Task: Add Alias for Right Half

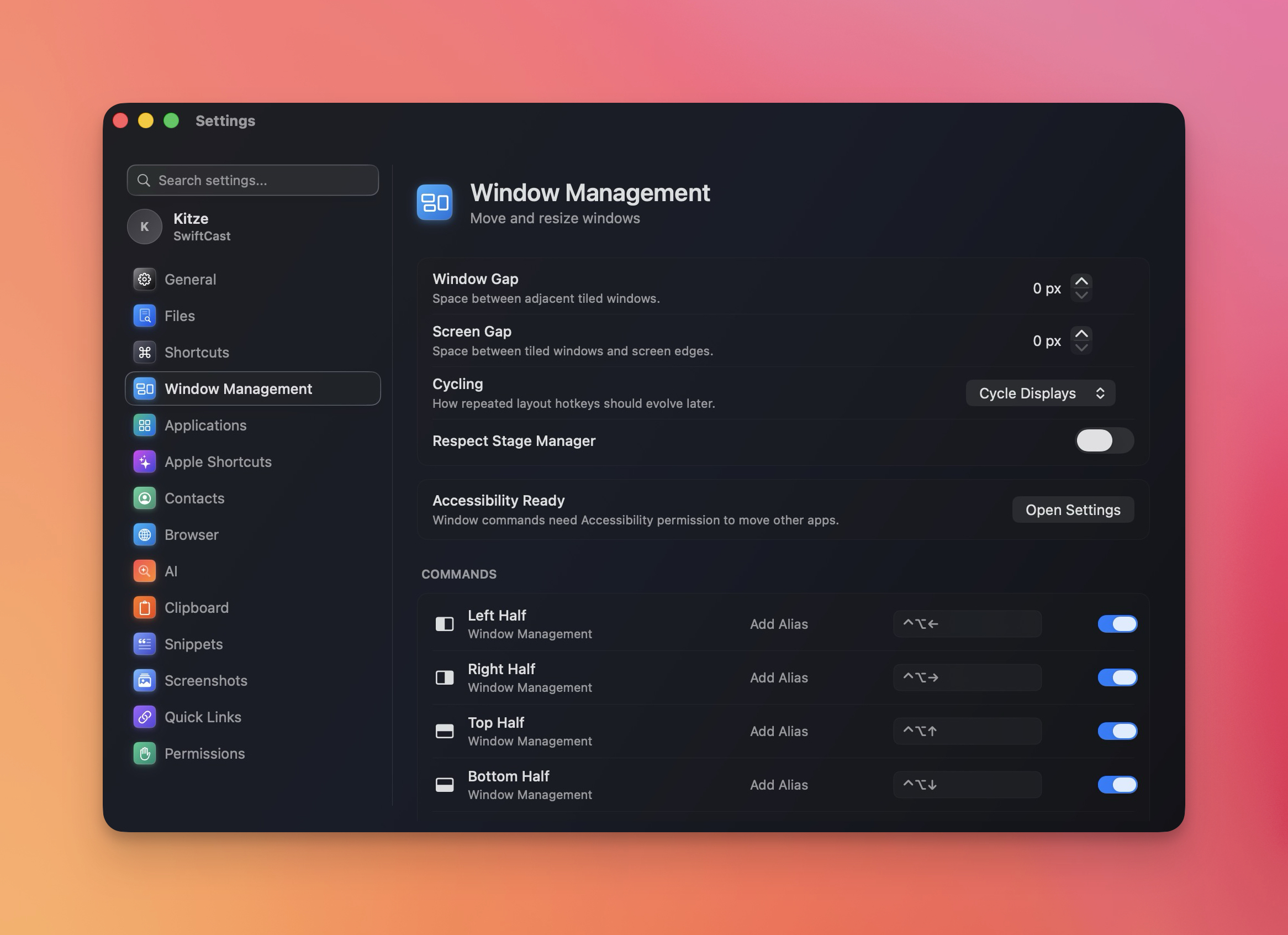Action: 779,677
